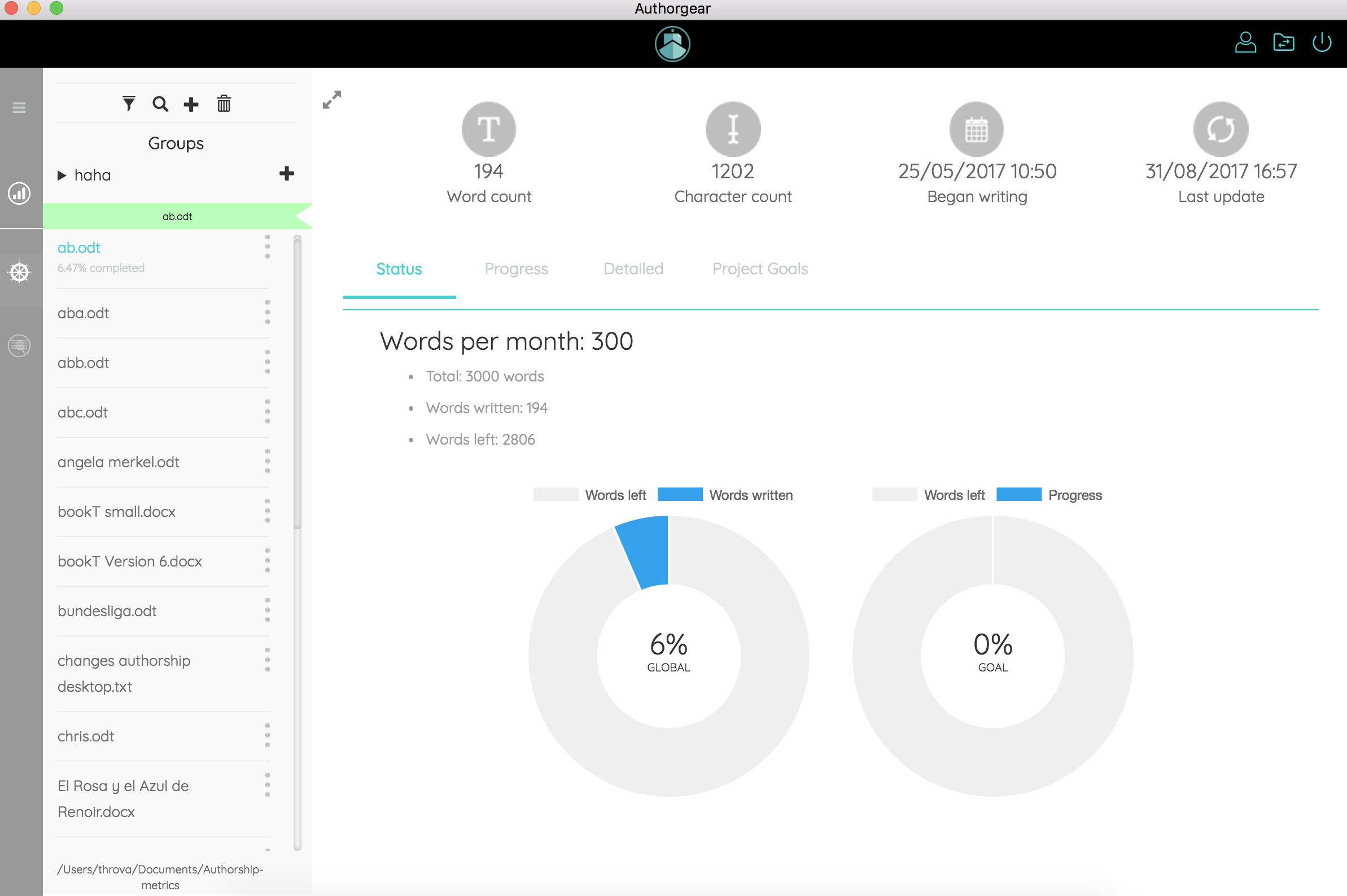Image resolution: width=1347 pixels, height=896 pixels.
Task: Click the Authorgear ship logo
Action: click(x=672, y=44)
